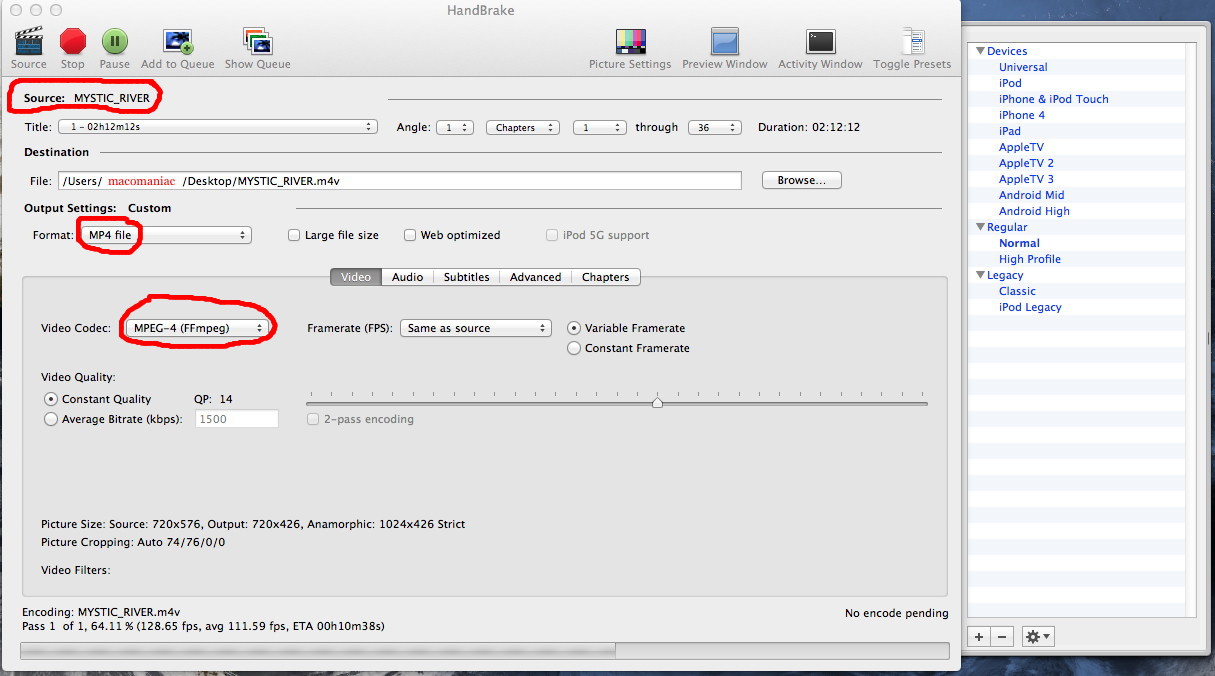Switch to the Chapters tab
This screenshot has width=1215, height=676.
tap(606, 277)
